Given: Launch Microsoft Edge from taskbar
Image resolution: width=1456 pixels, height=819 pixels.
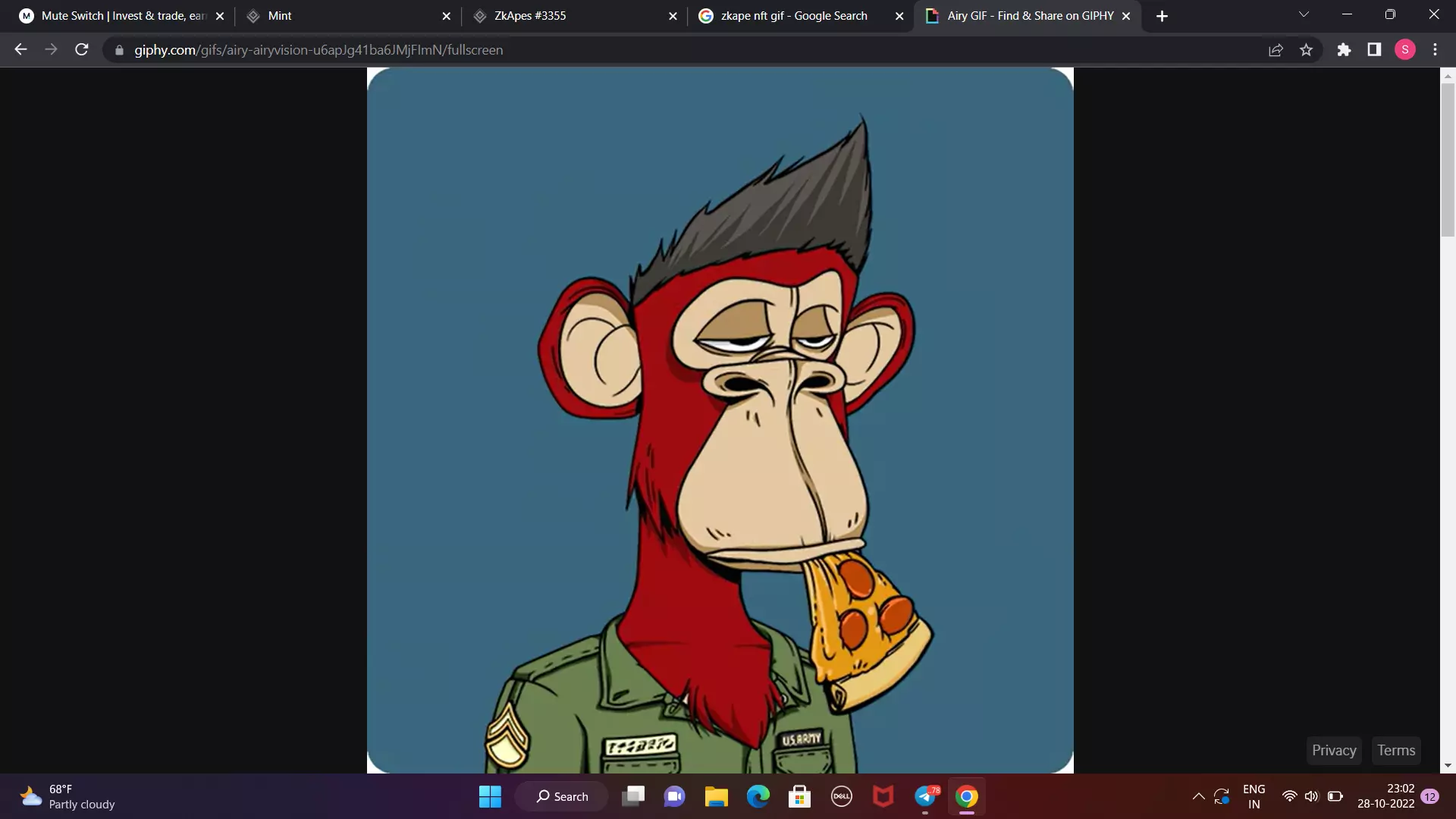Looking at the screenshot, I should coord(758,796).
